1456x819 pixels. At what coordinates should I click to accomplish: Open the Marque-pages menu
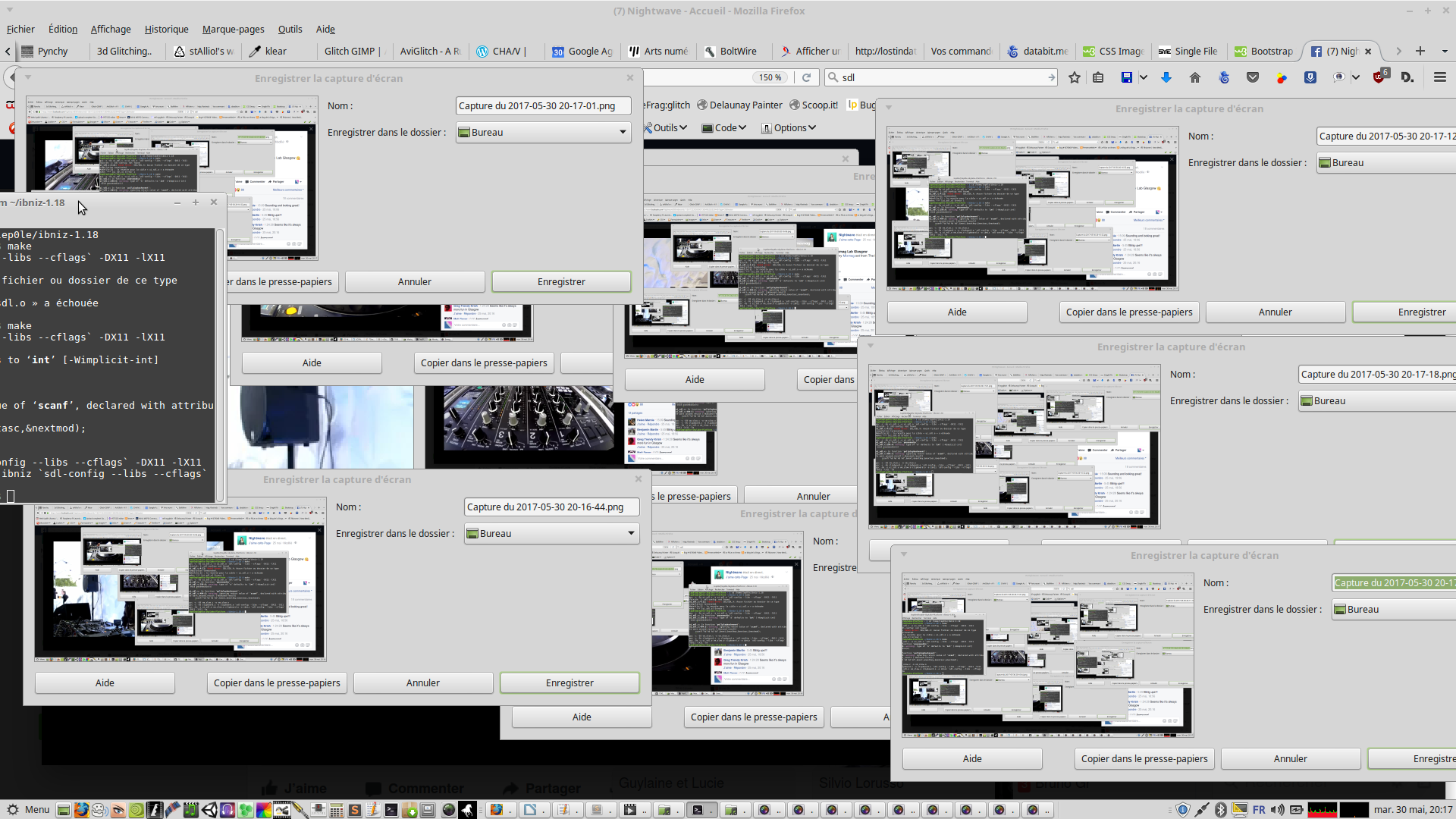point(233,29)
